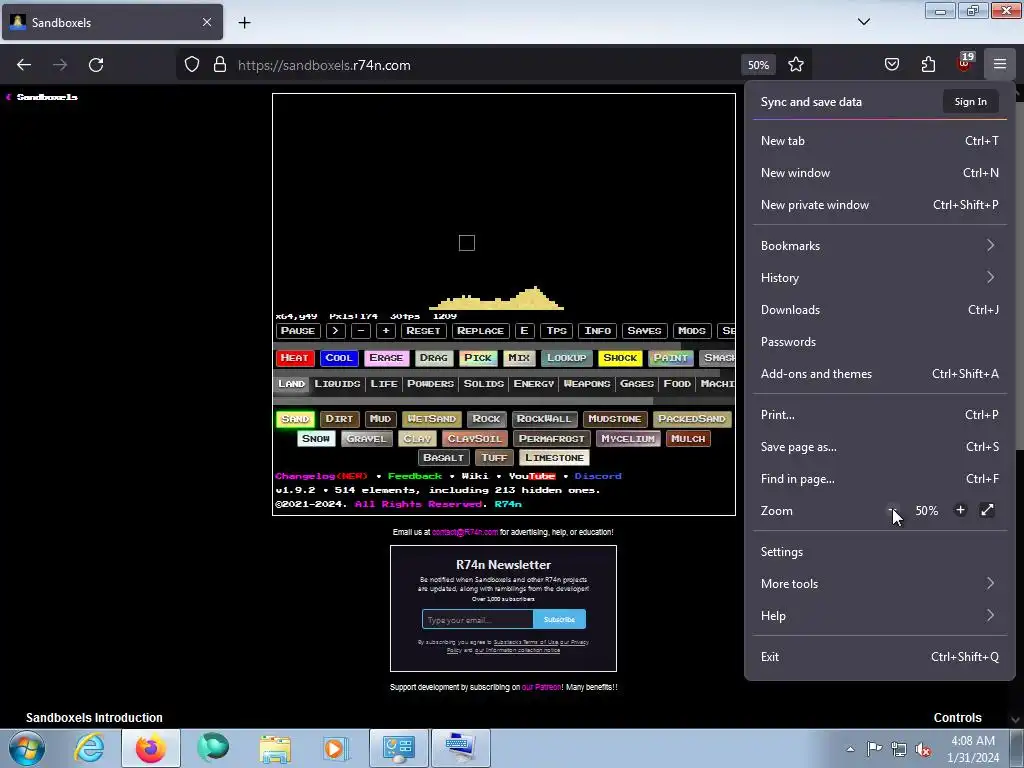Click Sign In in the menu
Screen dimensions: 1024x768
[970, 101]
